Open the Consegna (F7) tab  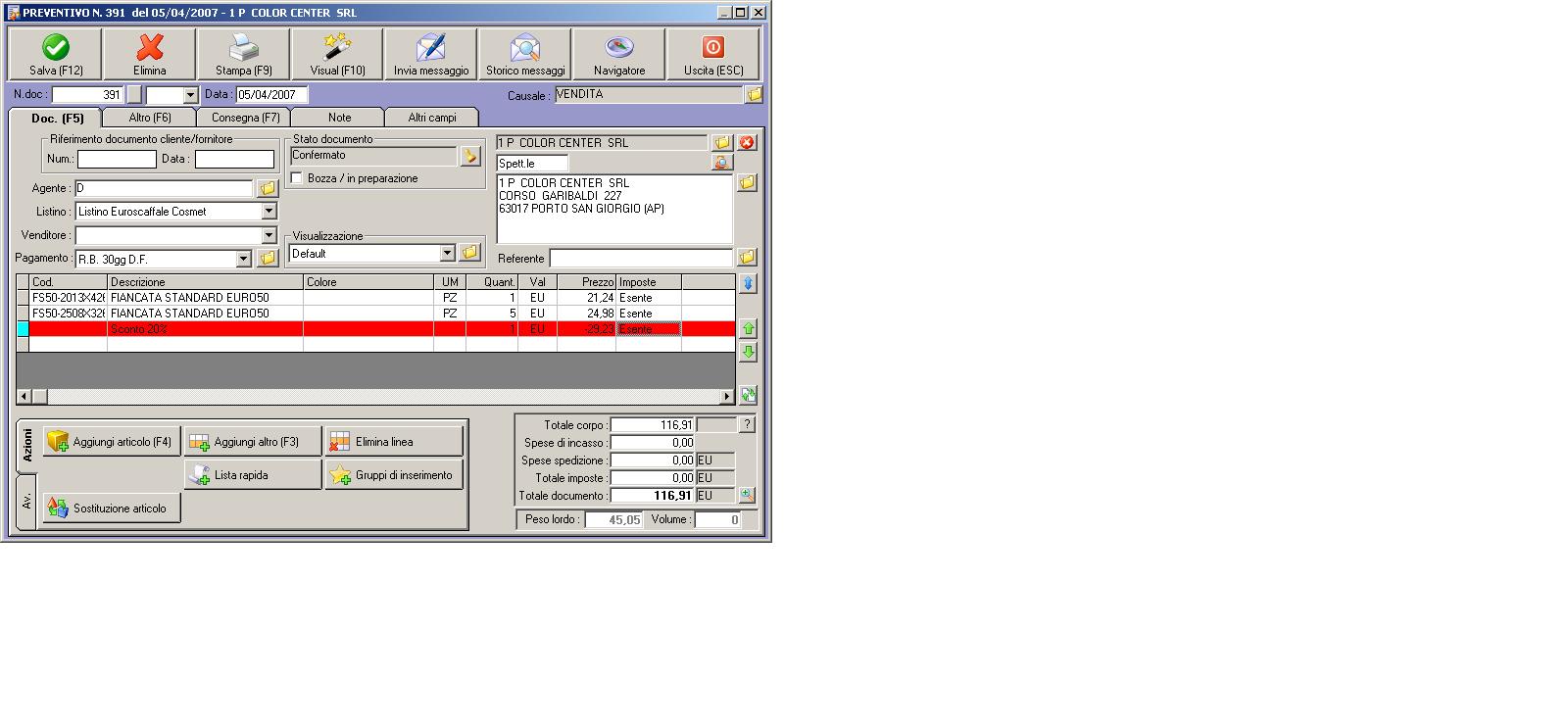tap(245, 118)
